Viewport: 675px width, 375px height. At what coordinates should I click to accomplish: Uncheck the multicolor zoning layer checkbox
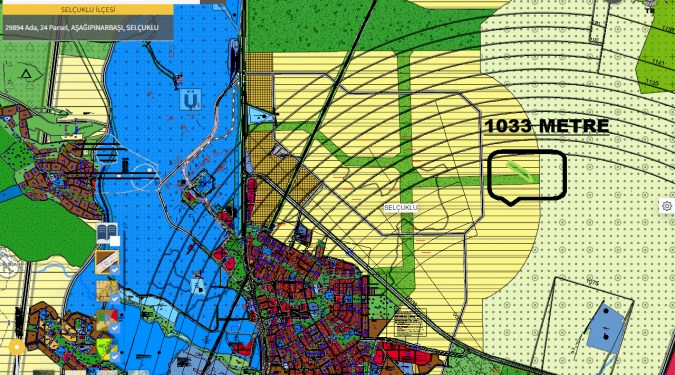(115, 328)
